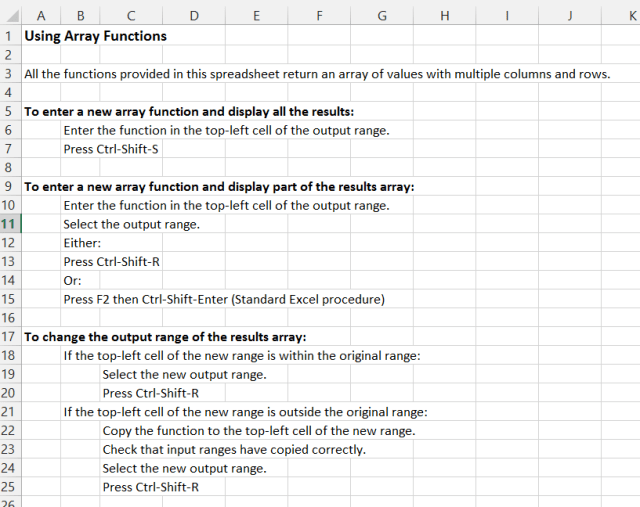The image size is (640, 507).
Task: Click the Select All corner triangle
Action: [10, 16]
